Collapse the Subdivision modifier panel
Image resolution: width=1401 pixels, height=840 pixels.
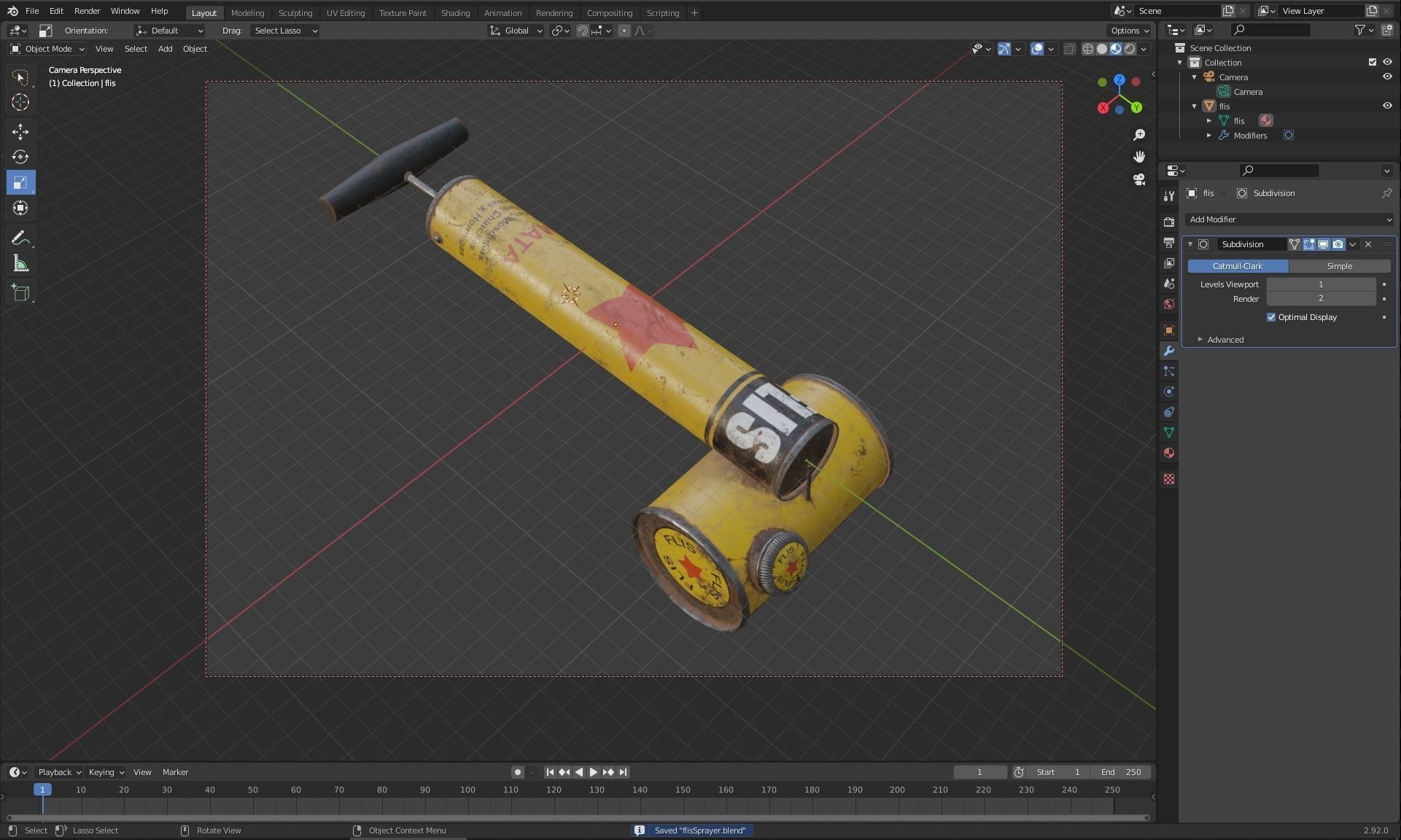[1190, 244]
